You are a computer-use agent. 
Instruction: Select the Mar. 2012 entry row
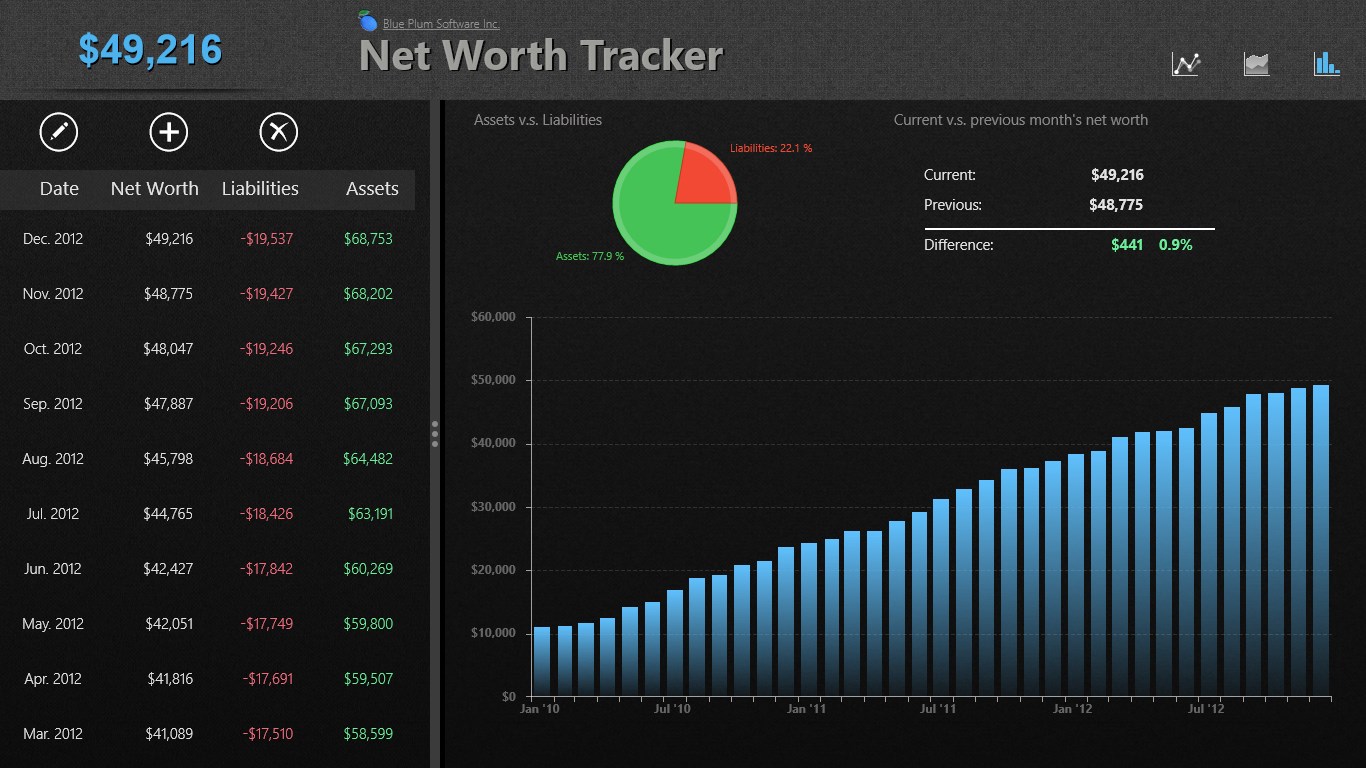pos(207,734)
